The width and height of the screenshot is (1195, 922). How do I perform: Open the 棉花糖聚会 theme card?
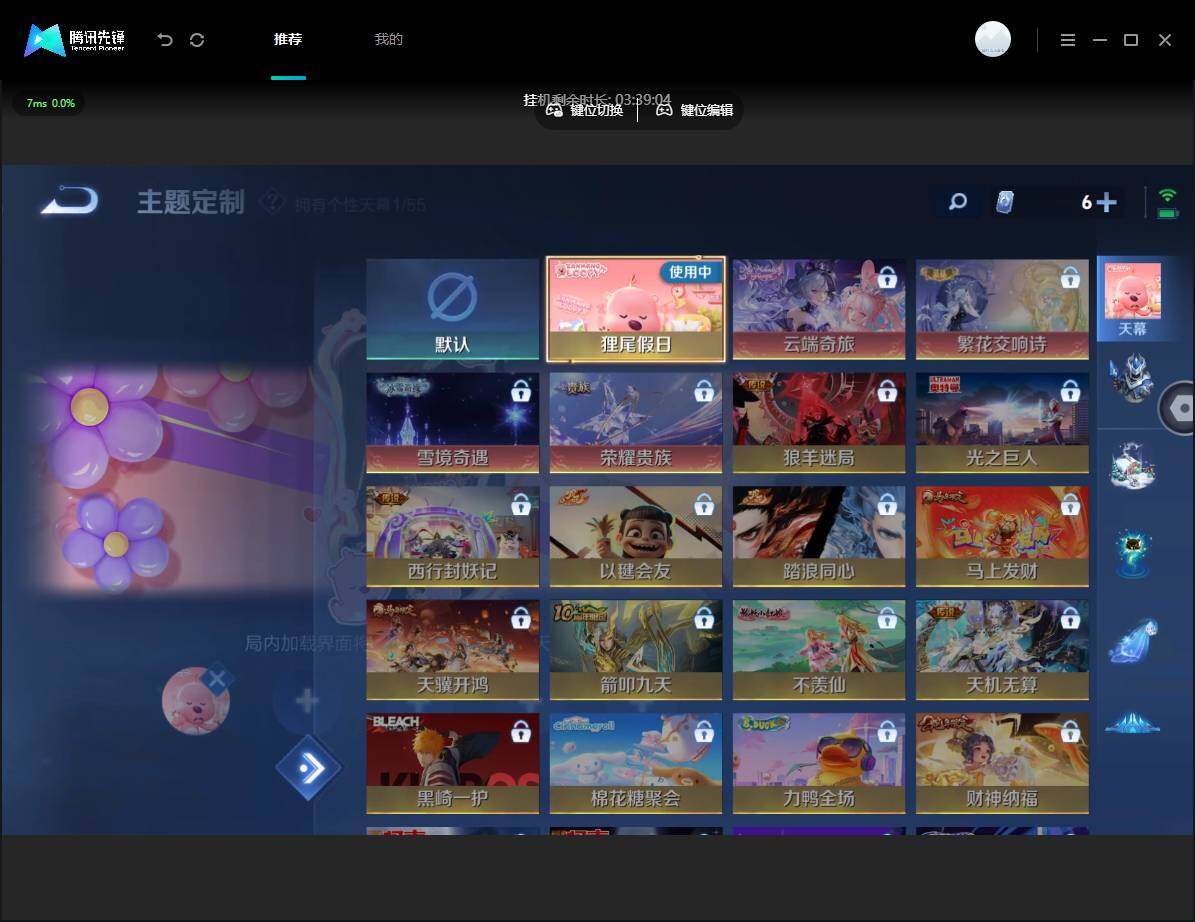636,764
